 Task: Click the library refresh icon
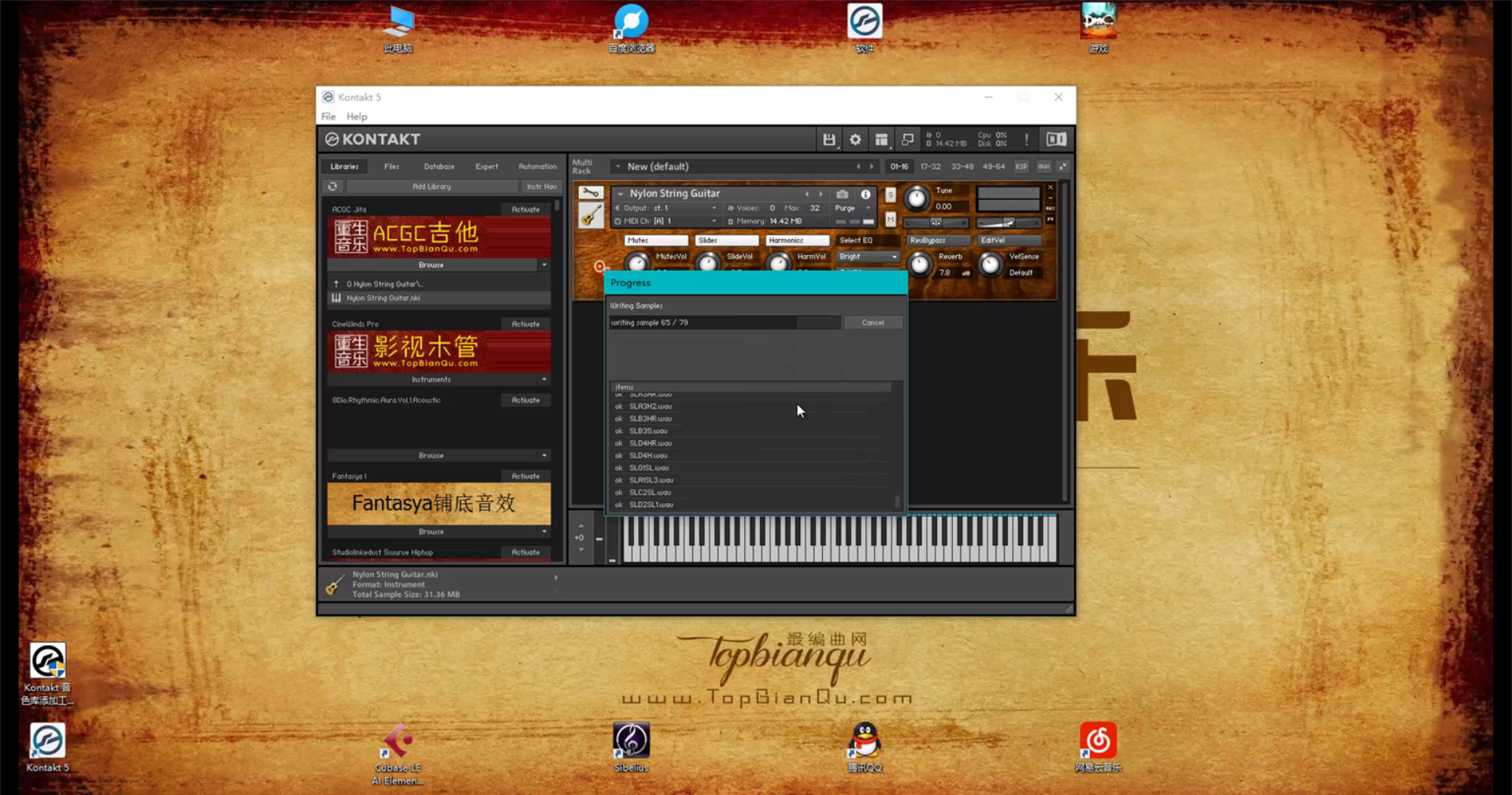332,187
